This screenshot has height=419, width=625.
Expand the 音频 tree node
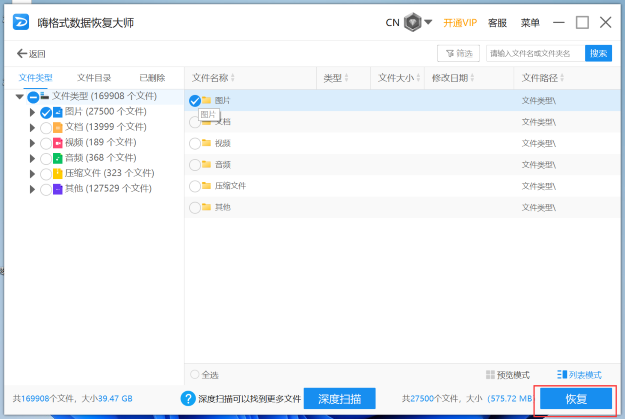tap(32, 159)
